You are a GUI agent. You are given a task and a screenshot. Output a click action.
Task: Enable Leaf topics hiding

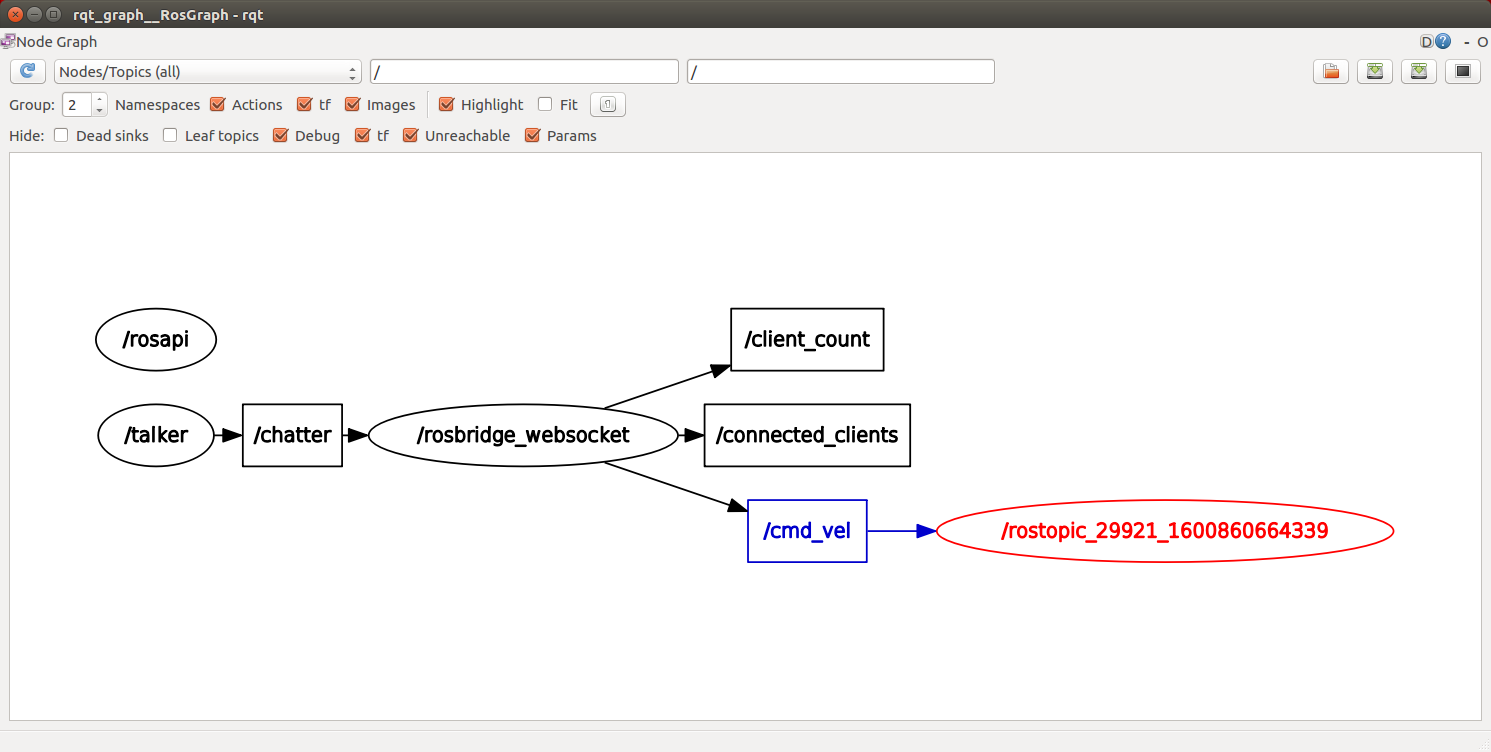pyautogui.click(x=169, y=135)
